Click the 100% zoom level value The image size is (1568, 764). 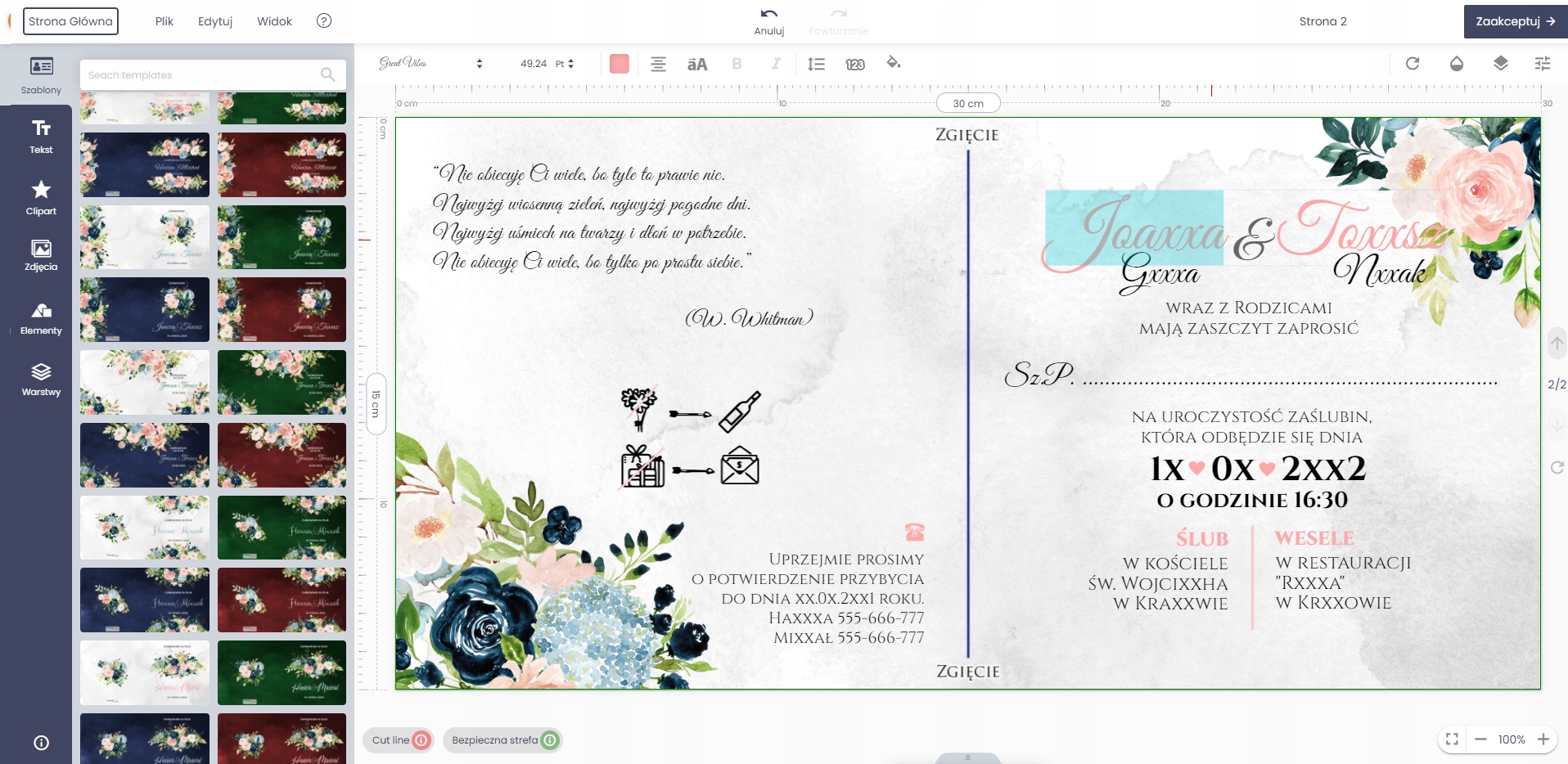click(x=1512, y=739)
